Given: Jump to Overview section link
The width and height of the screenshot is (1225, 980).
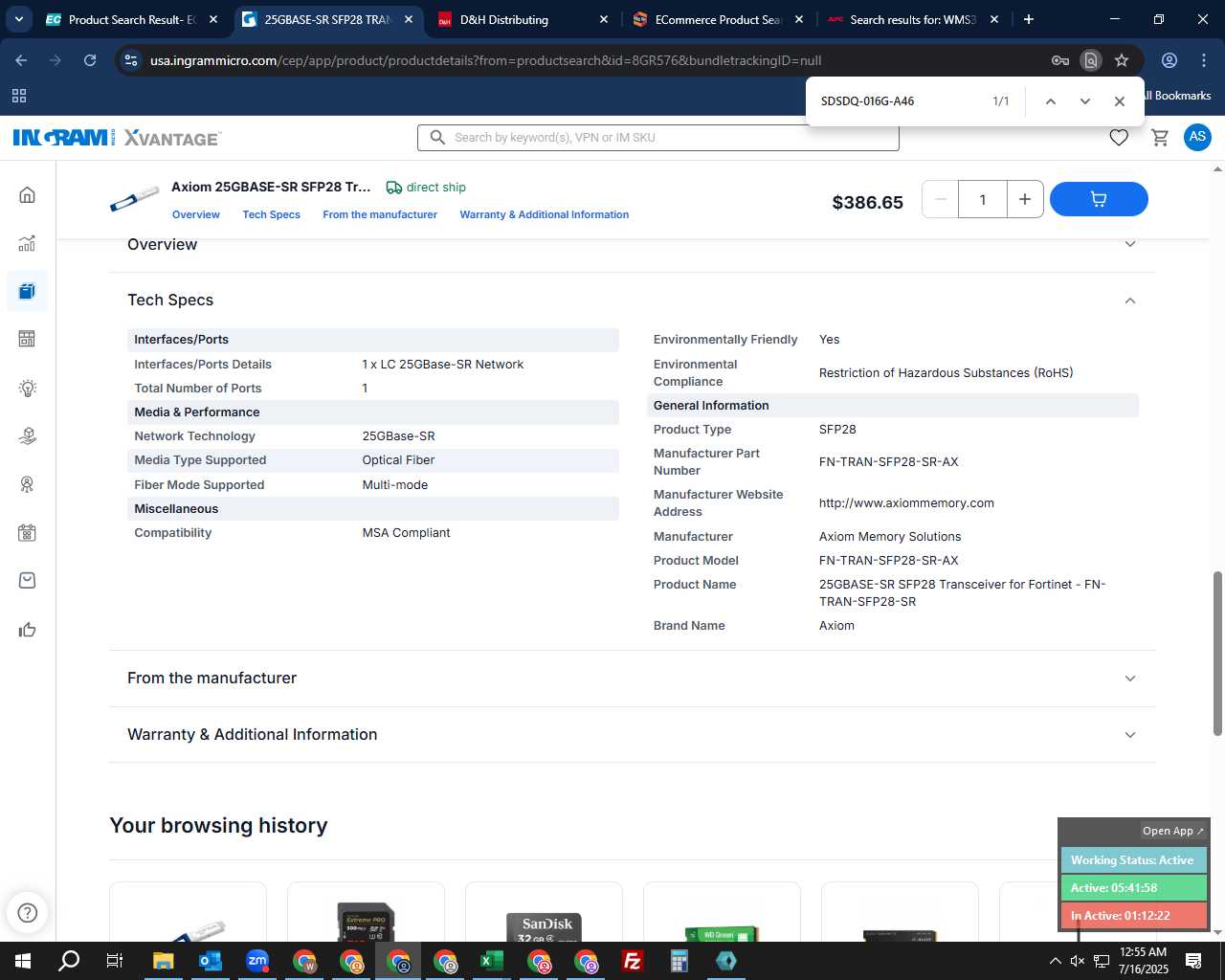Looking at the screenshot, I should [196, 214].
